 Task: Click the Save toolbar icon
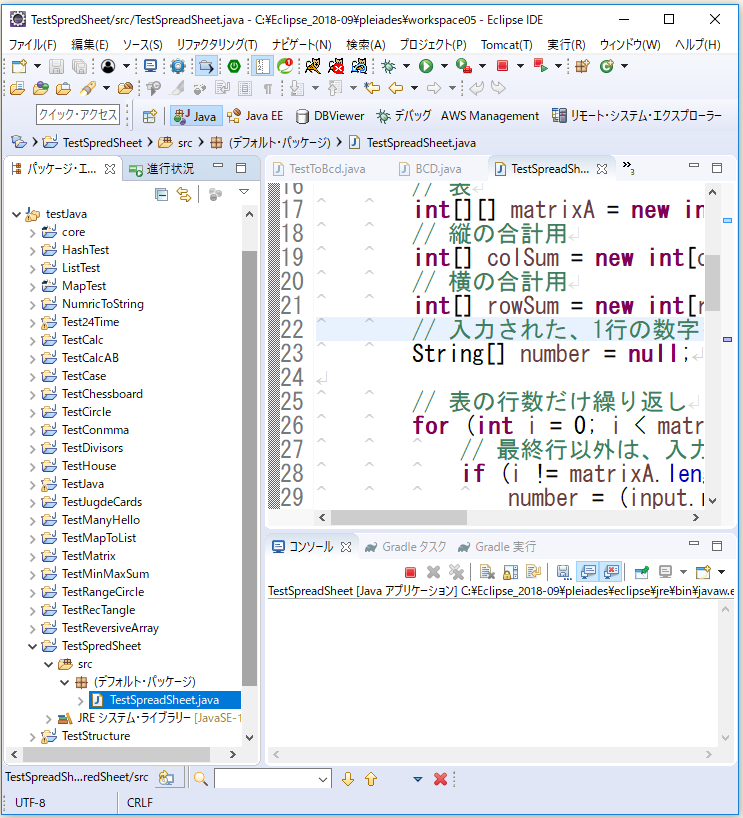56,66
